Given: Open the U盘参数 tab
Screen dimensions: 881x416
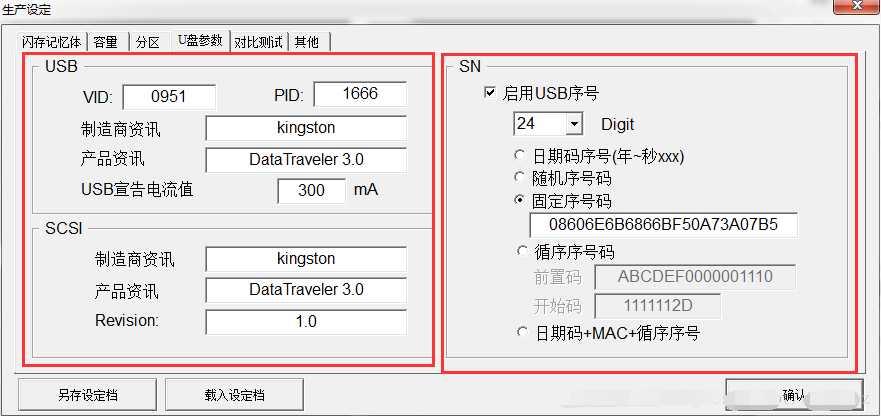Looking at the screenshot, I should point(201,40).
